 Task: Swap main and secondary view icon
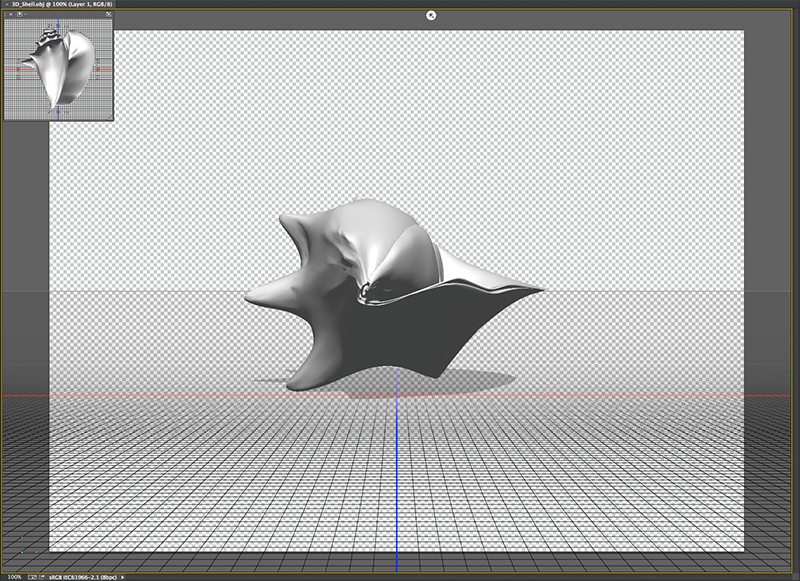[108, 14]
